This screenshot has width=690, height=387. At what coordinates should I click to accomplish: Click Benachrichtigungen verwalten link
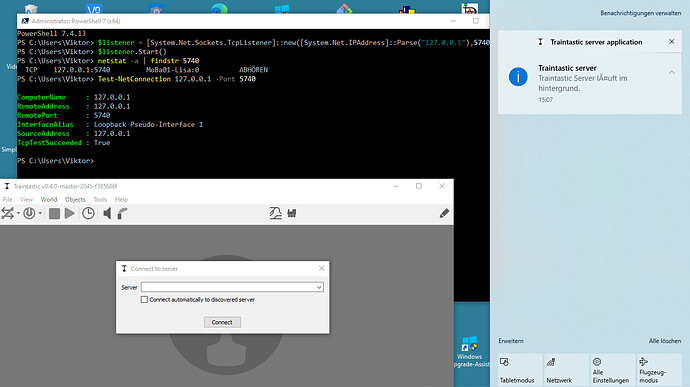[x=640, y=13]
